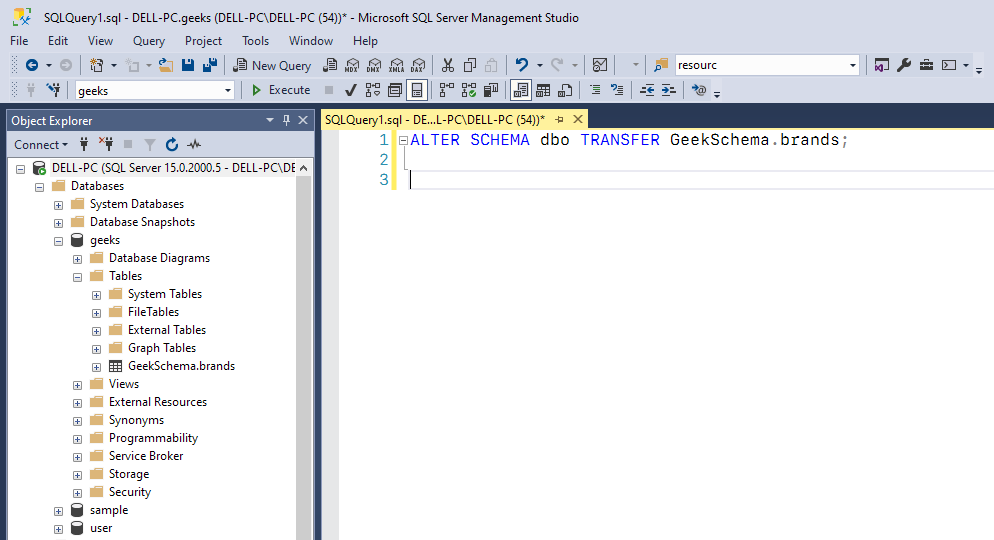Open an XMLA query icon
The width and height of the screenshot is (994, 540).
coord(396,65)
